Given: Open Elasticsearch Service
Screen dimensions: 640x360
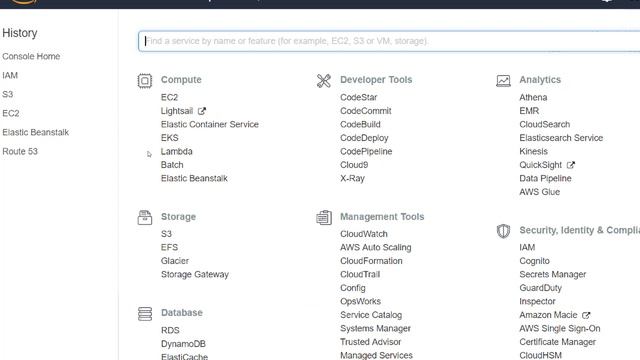Looking at the screenshot, I should (561, 138).
